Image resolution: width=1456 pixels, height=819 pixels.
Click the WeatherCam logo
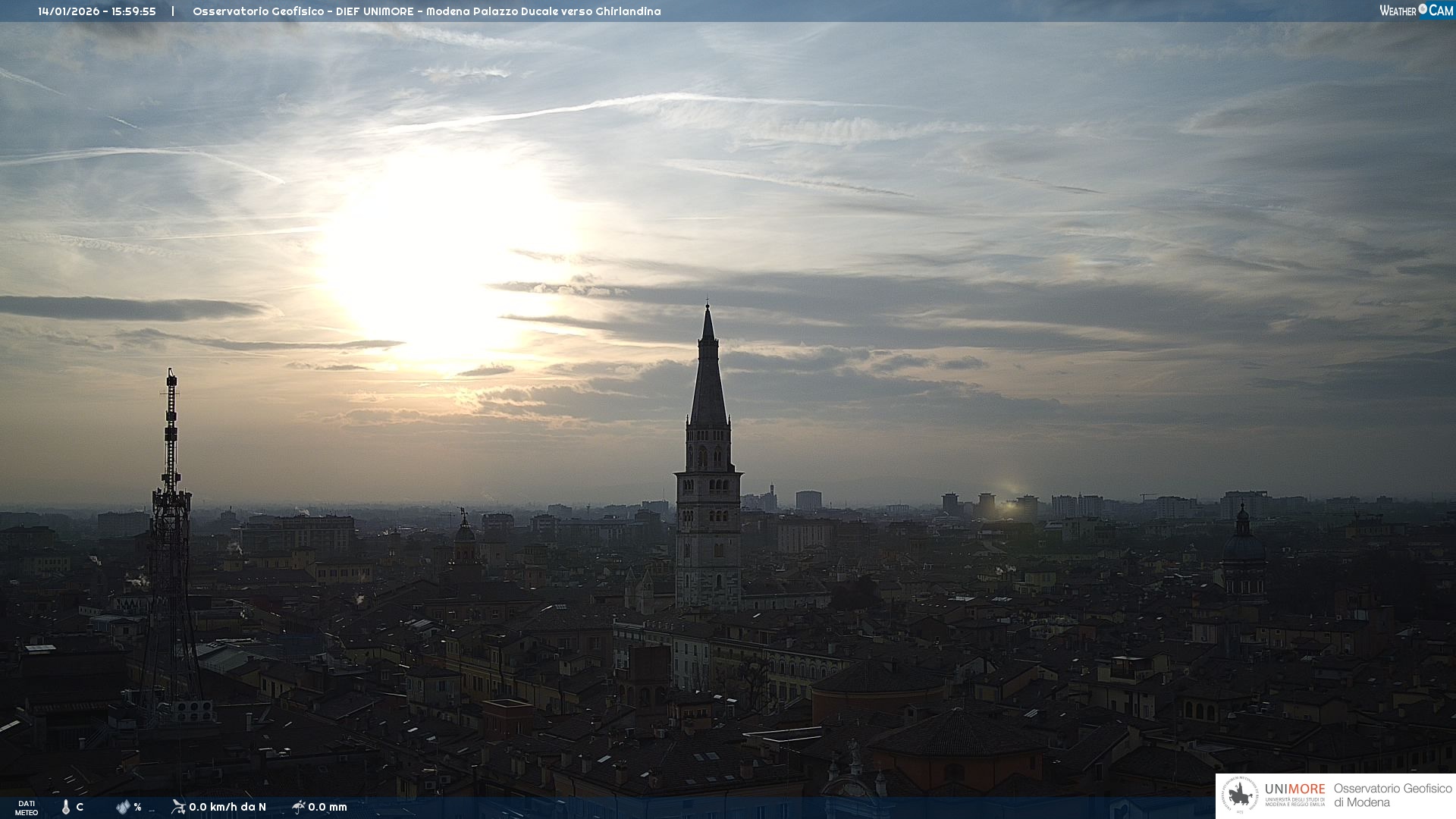(1416, 11)
